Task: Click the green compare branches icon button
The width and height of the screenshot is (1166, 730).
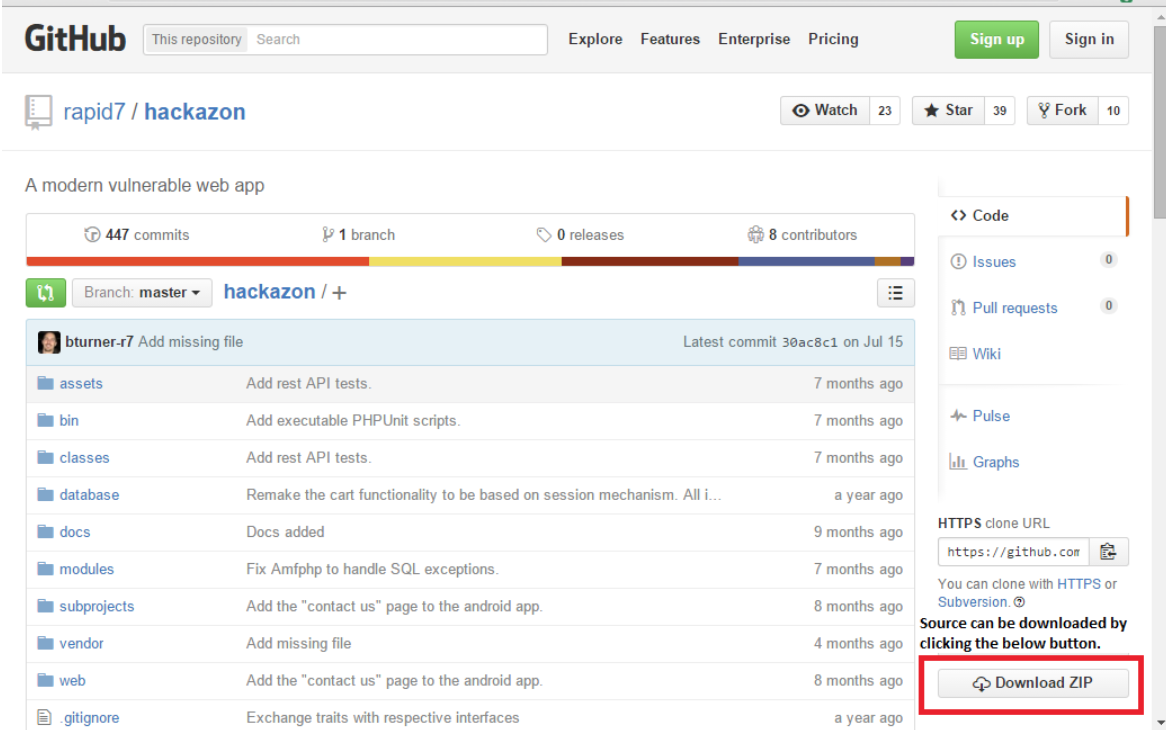Action: [x=45, y=292]
